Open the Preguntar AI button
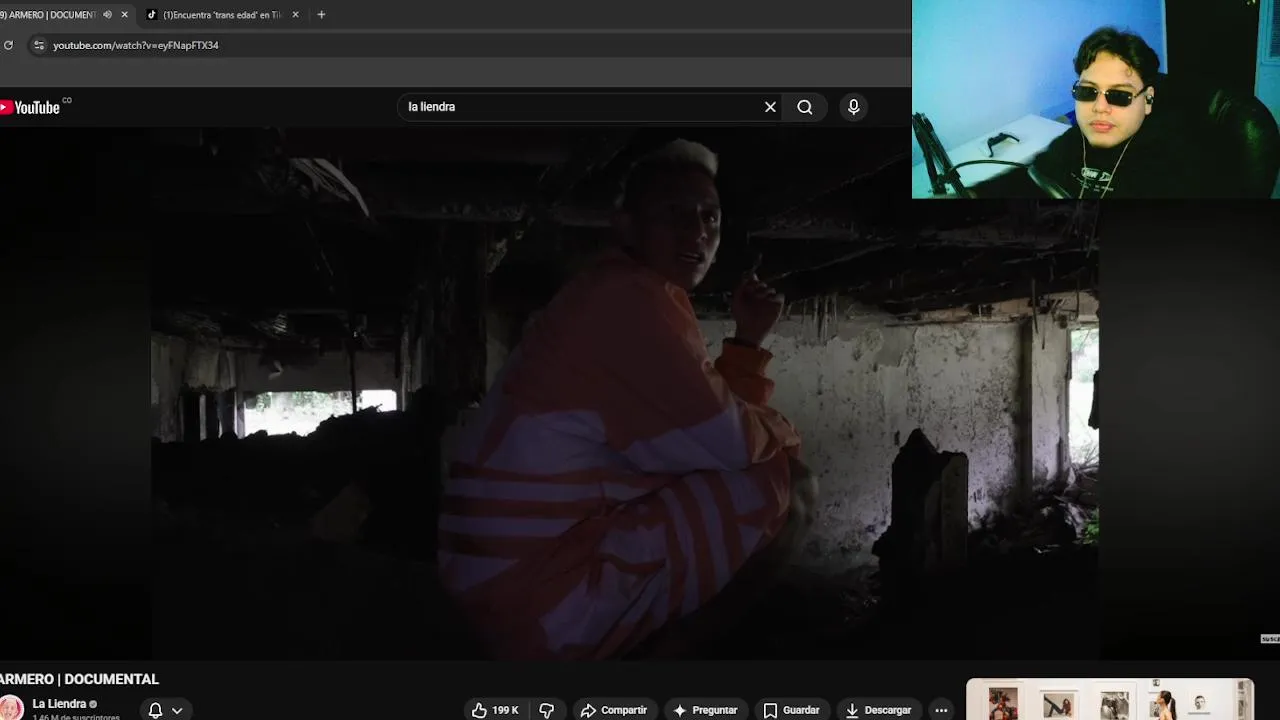The height and width of the screenshot is (720, 1280). click(706, 710)
